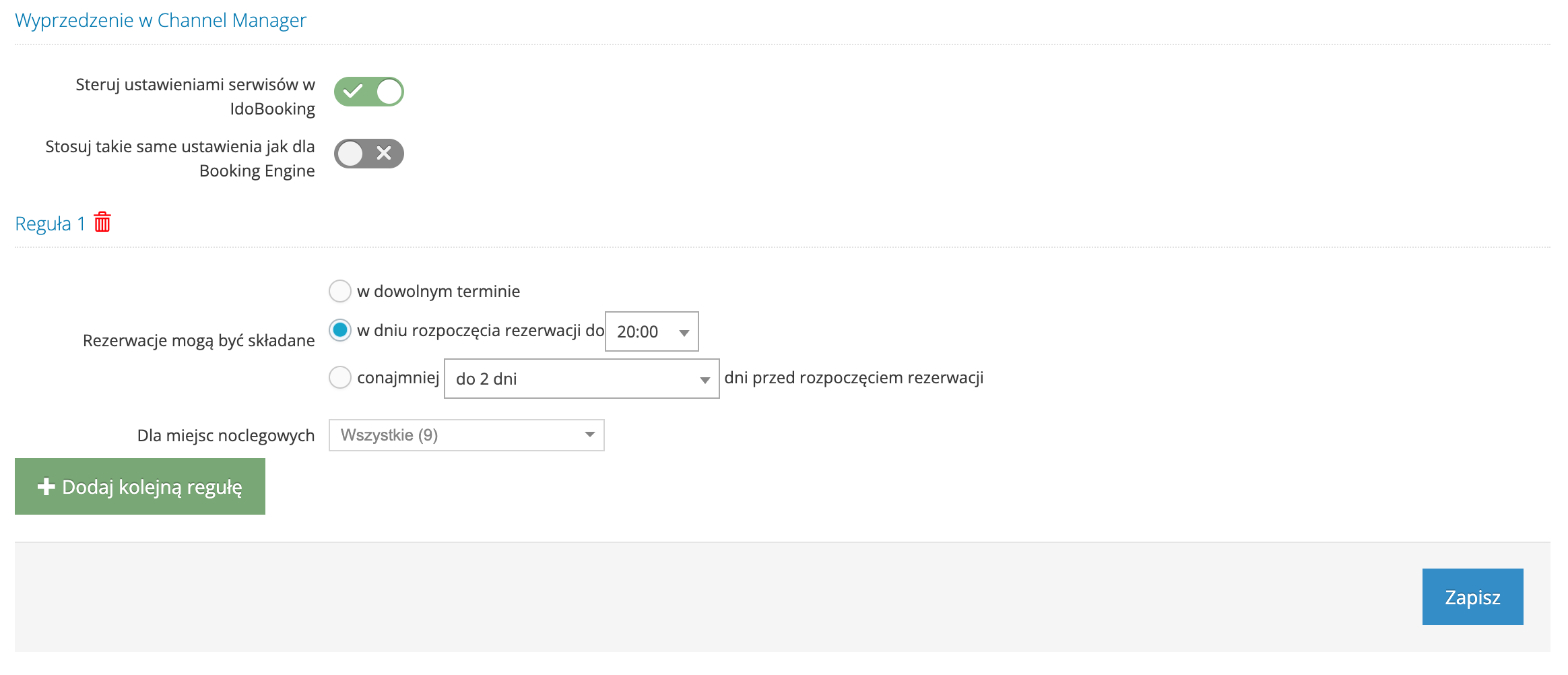Click the red trash icon next to Reguła 1
The width and height of the screenshot is (1568, 675).
[x=101, y=222]
